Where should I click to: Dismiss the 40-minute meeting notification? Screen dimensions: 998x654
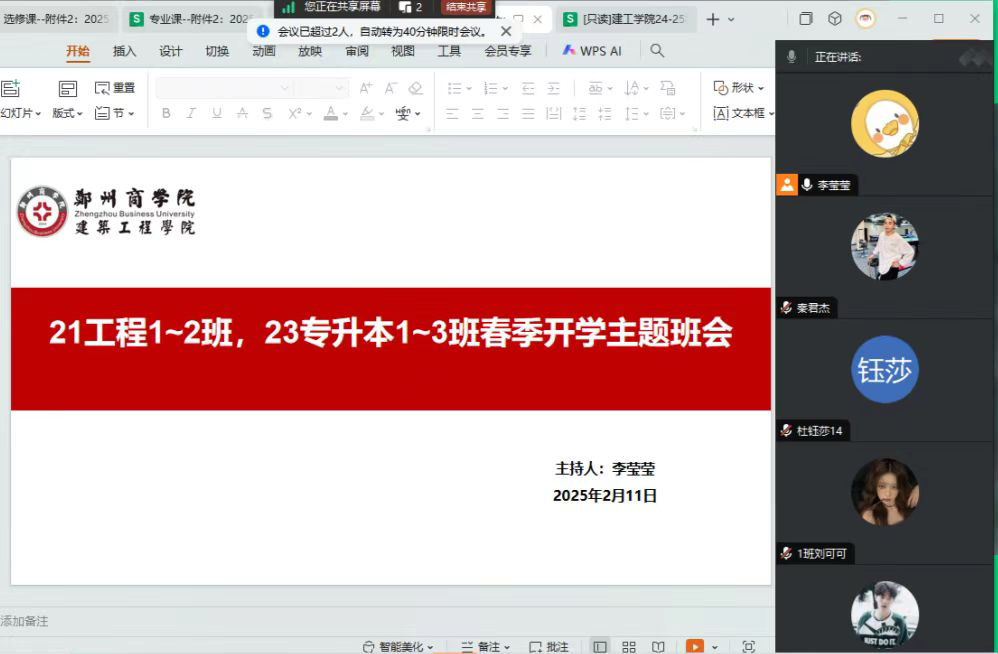click(506, 31)
